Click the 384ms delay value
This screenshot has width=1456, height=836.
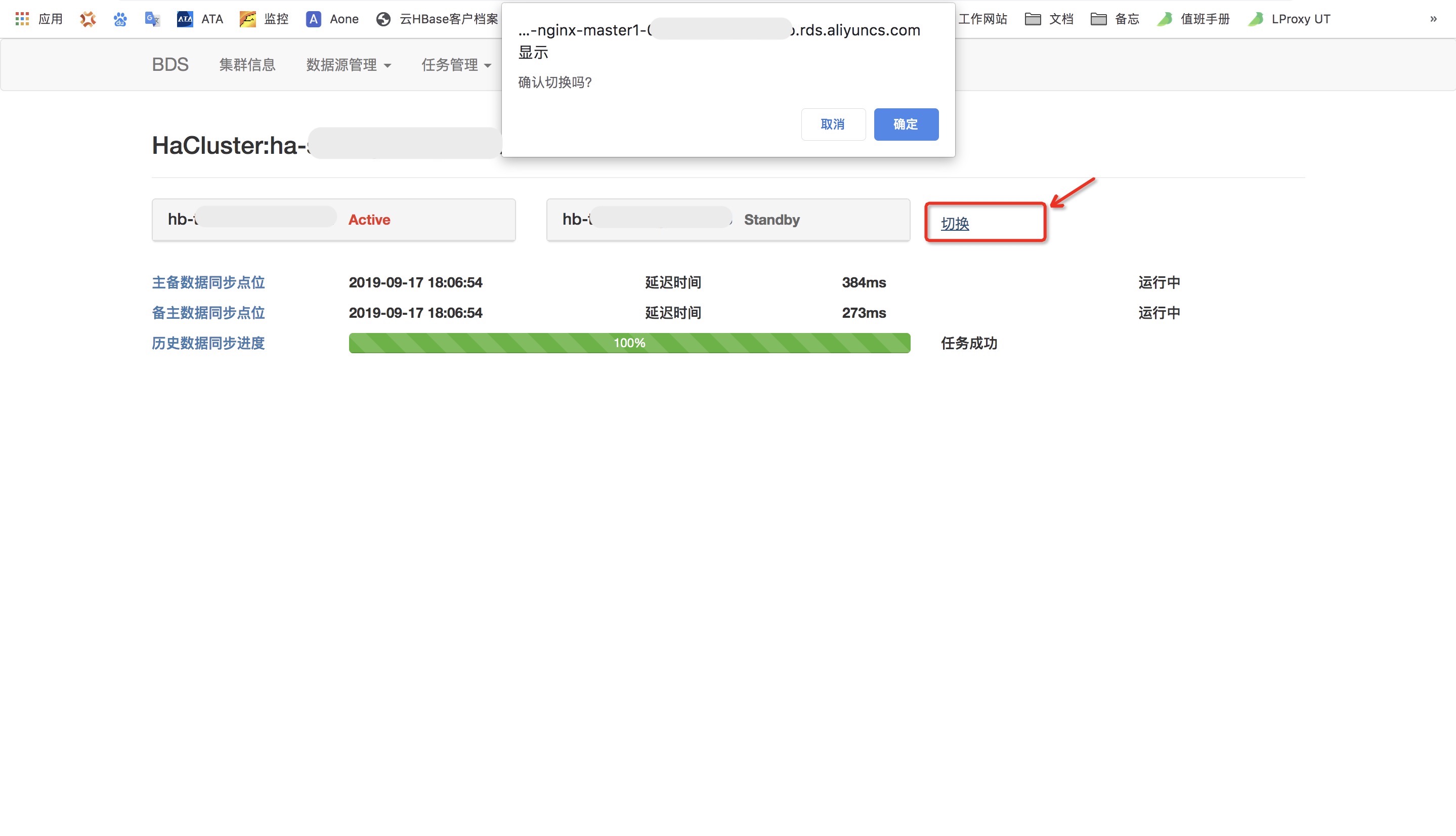[x=864, y=282]
